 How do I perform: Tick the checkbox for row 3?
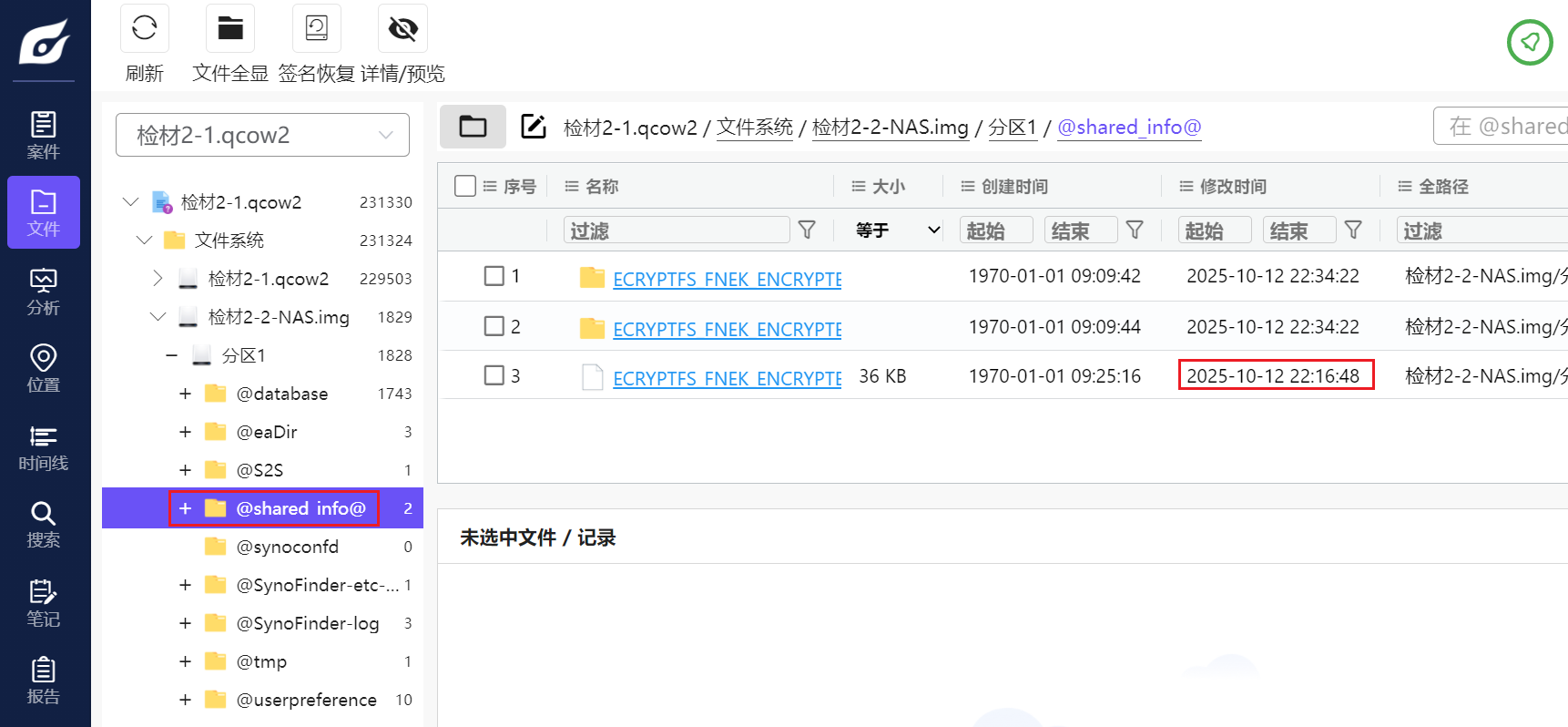[x=494, y=375]
